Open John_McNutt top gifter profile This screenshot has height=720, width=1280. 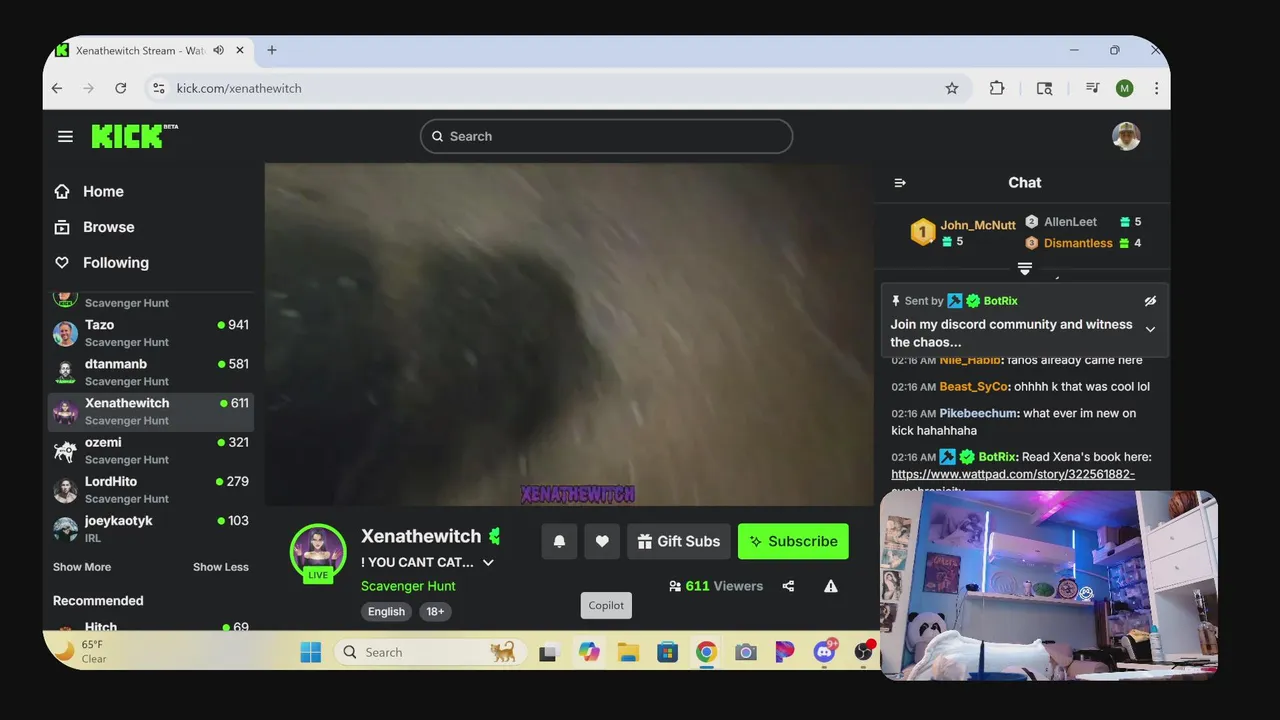(x=978, y=225)
